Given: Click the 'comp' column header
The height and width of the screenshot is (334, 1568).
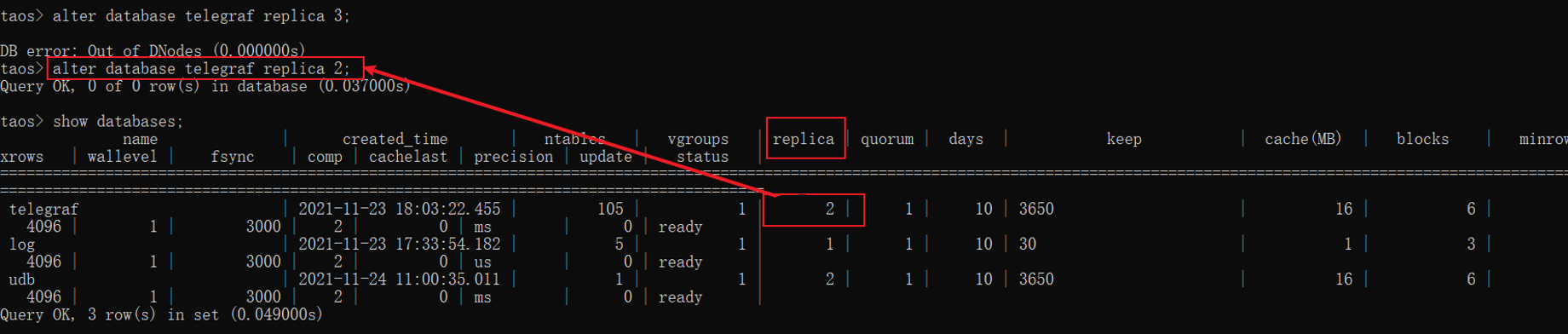Looking at the screenshot, I should [x=325, y=157].
